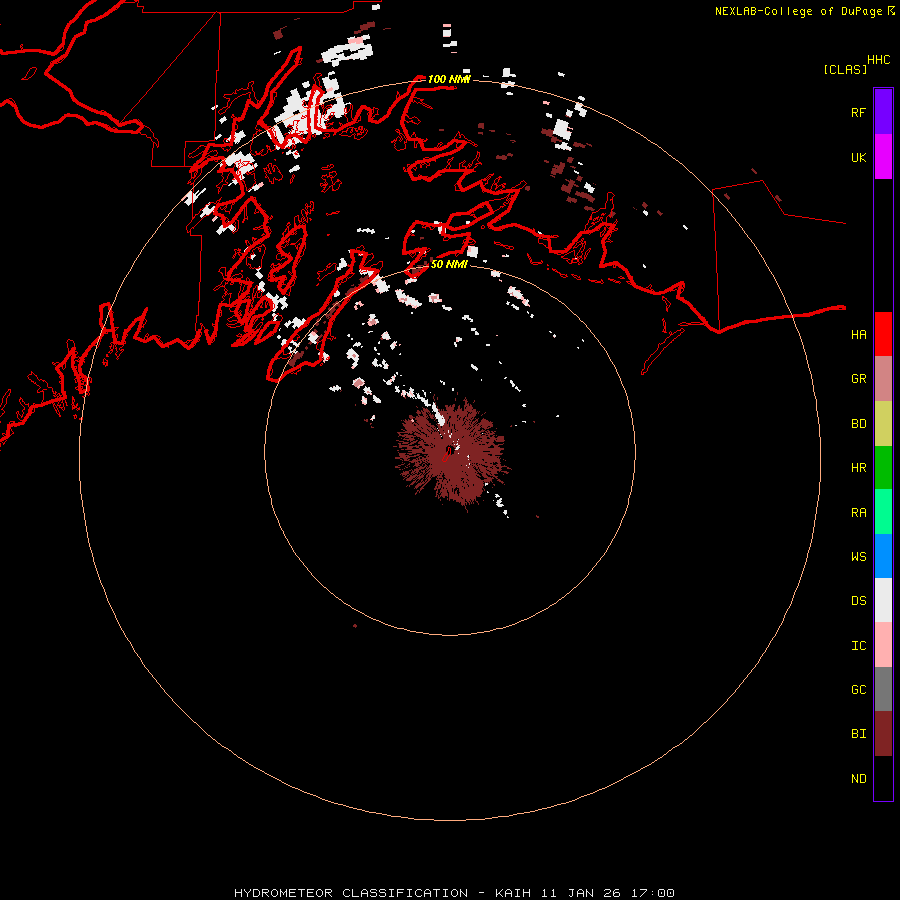
Task: Click the light pink IC legend swatch
Action: coord(883,645)
